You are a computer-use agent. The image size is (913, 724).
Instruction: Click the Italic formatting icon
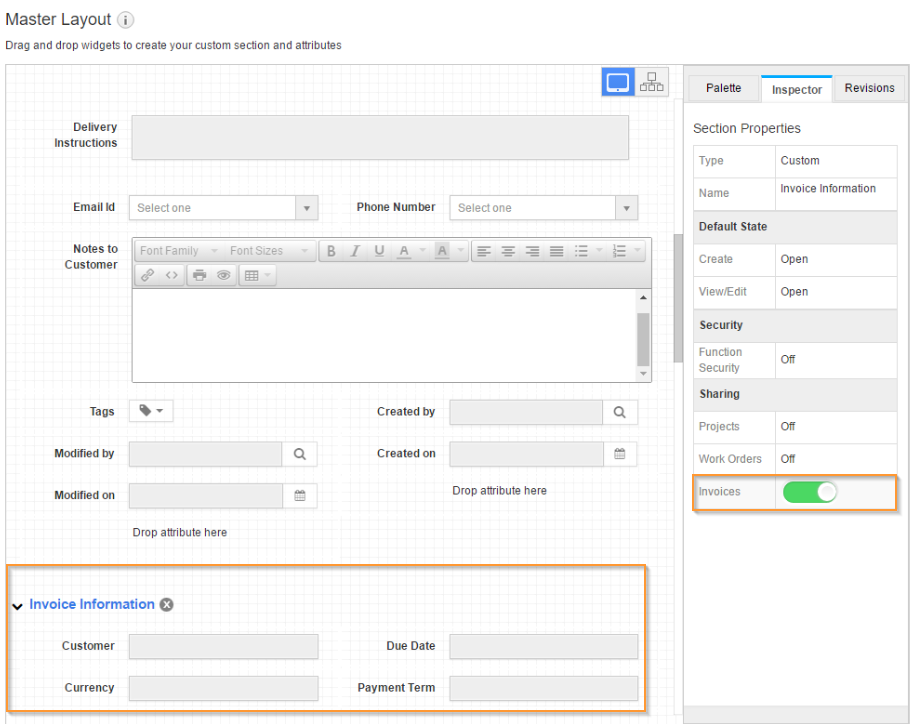pyautogui.click(x=354, y=251)
